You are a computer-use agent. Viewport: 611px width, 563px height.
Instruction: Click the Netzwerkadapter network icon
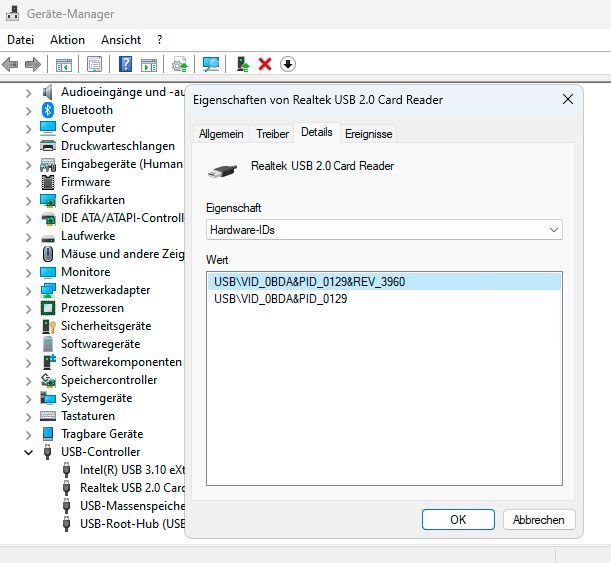[48, 290]
